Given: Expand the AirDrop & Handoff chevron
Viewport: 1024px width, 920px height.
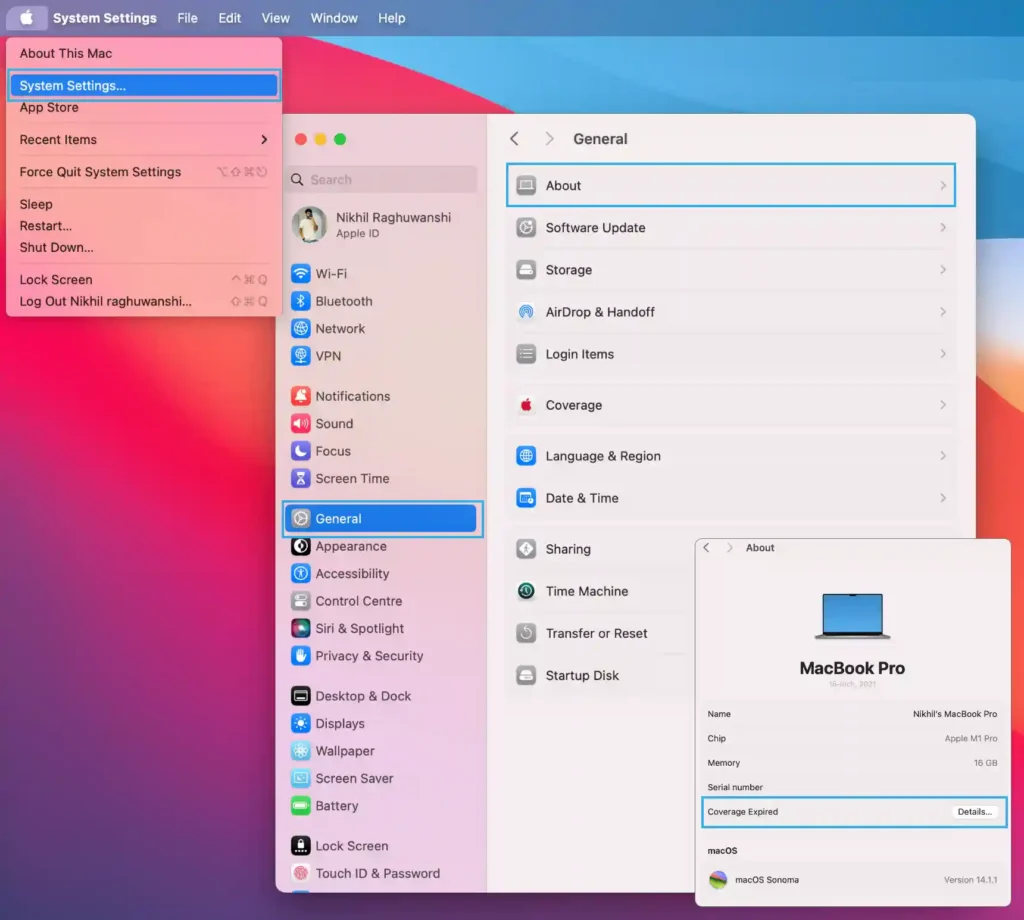Looking at the screenshot, I should click(x=943, y=312).
